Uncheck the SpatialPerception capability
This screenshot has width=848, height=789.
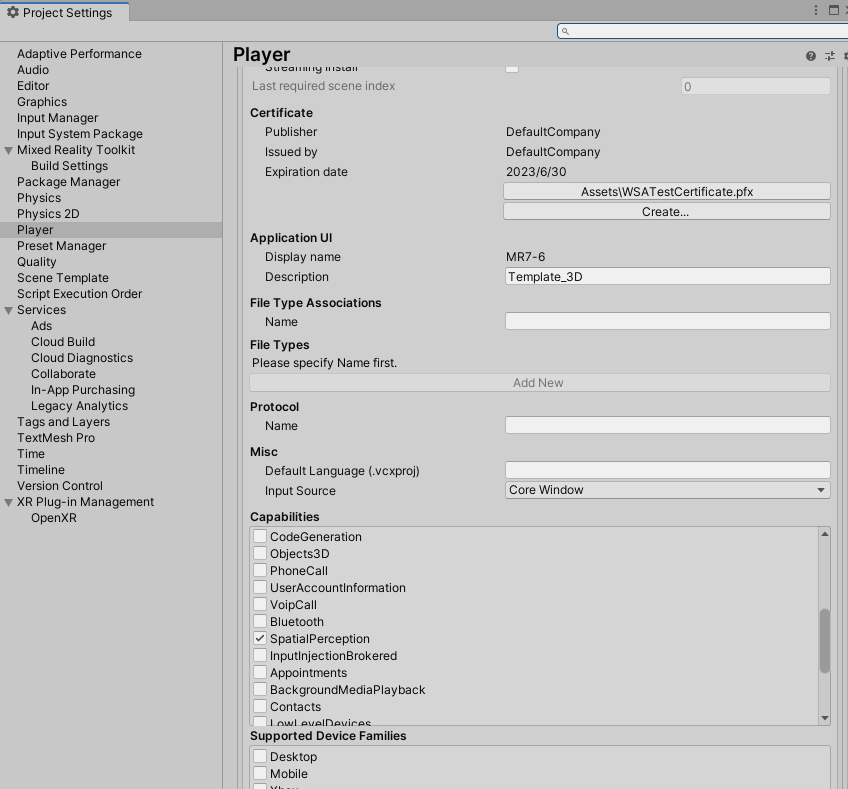point(260,638)
